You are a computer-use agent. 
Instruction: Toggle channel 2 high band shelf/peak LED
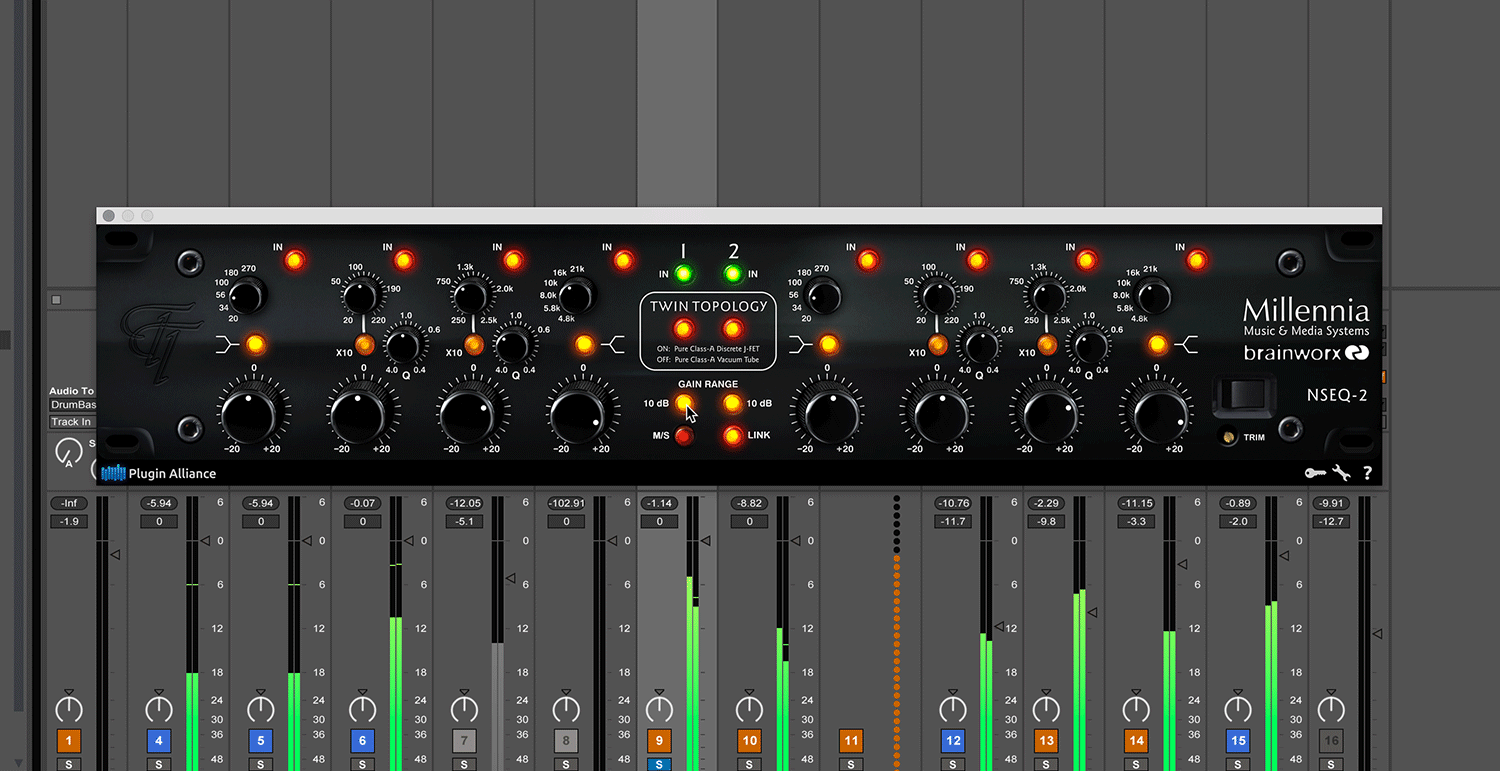point(1158,345)
